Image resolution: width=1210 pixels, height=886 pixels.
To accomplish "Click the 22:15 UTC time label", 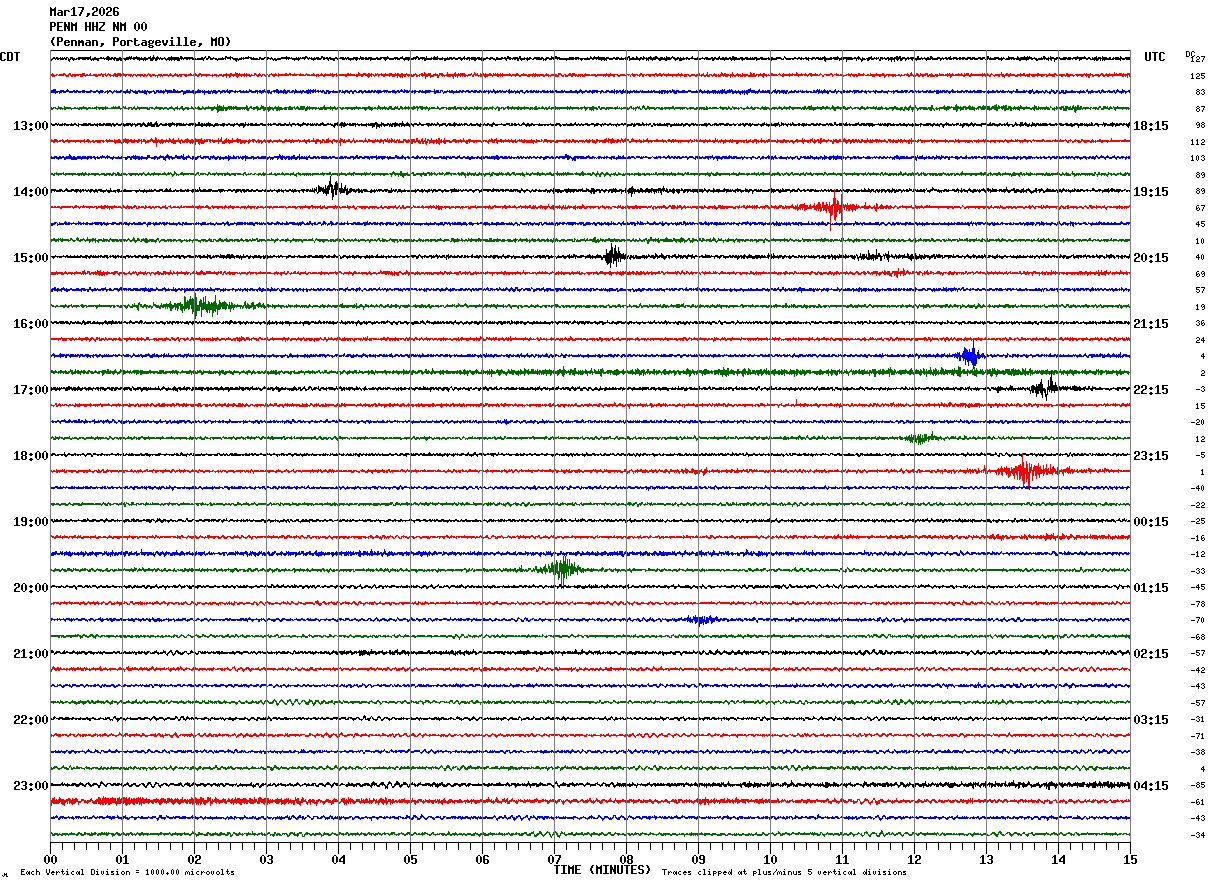I will point(1152,390).
